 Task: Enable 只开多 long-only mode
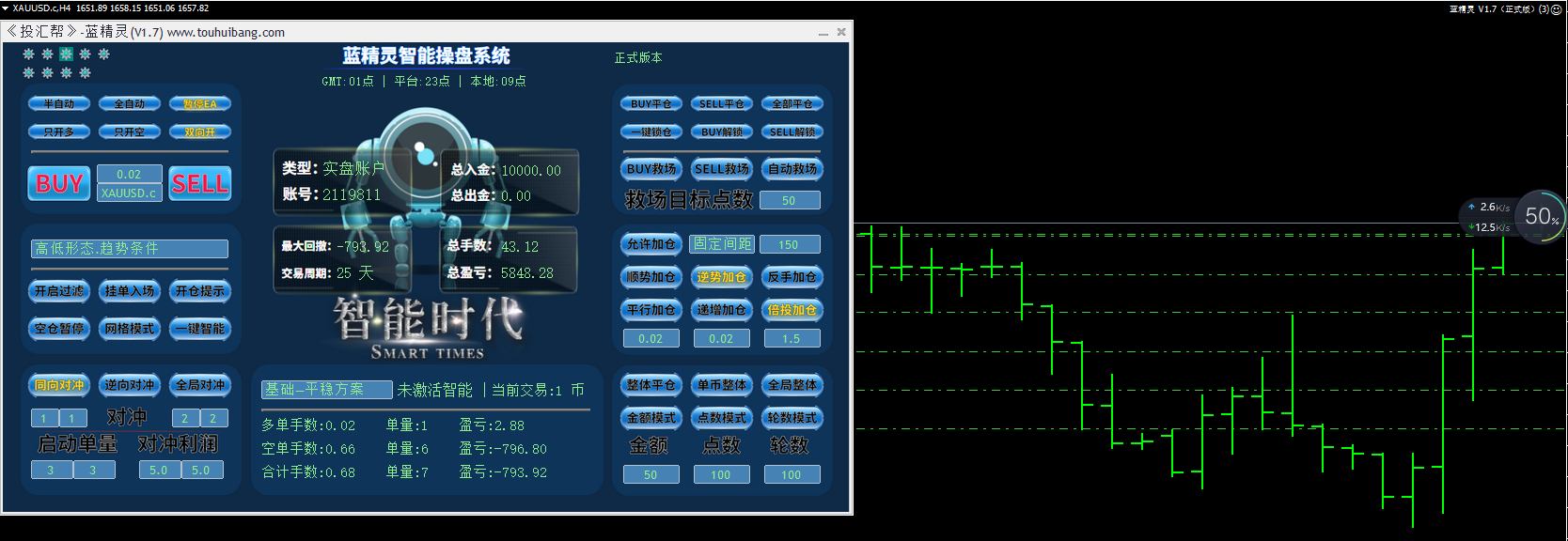tap(59, 132)
